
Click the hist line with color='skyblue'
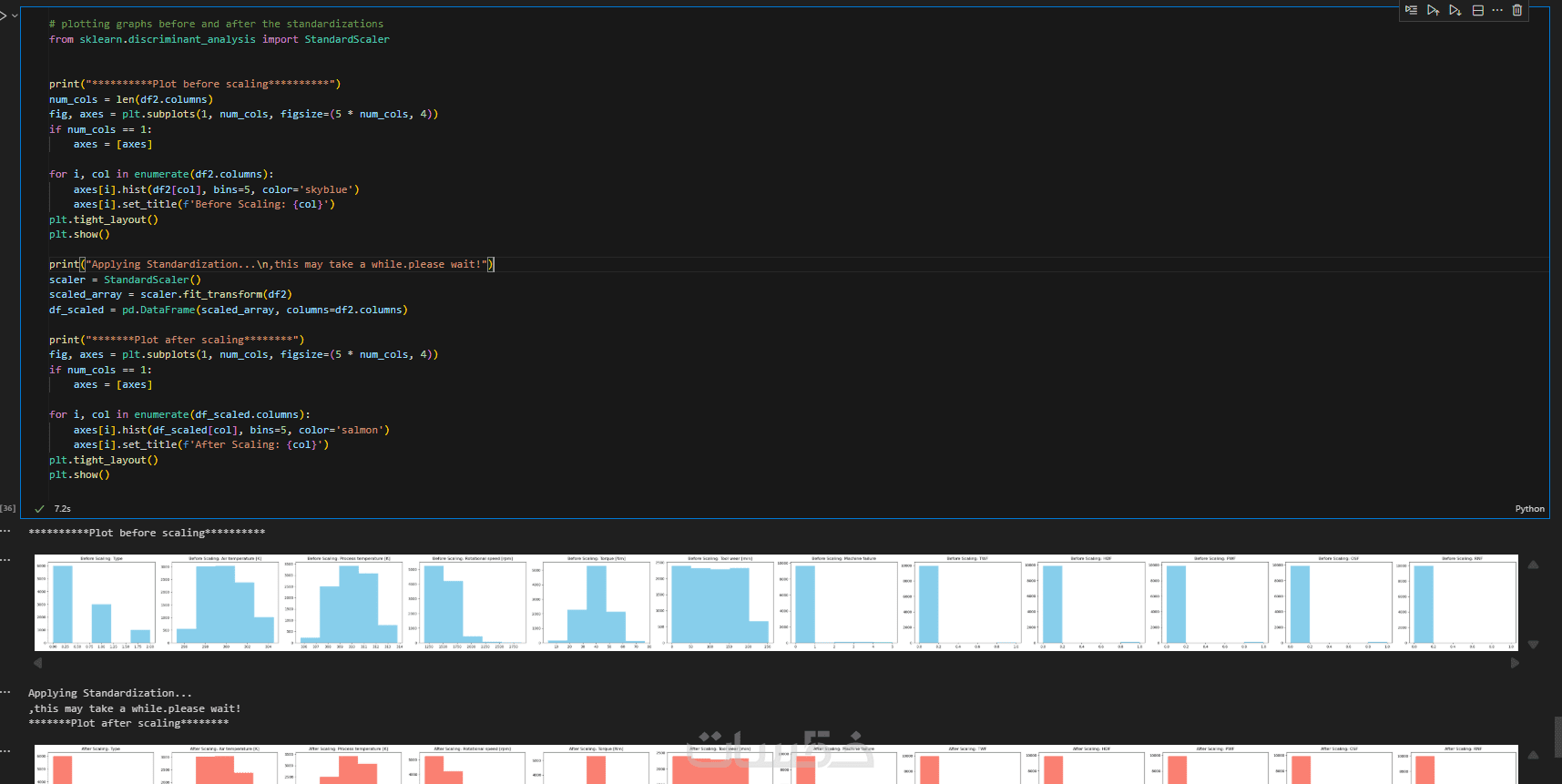(217, 189)
